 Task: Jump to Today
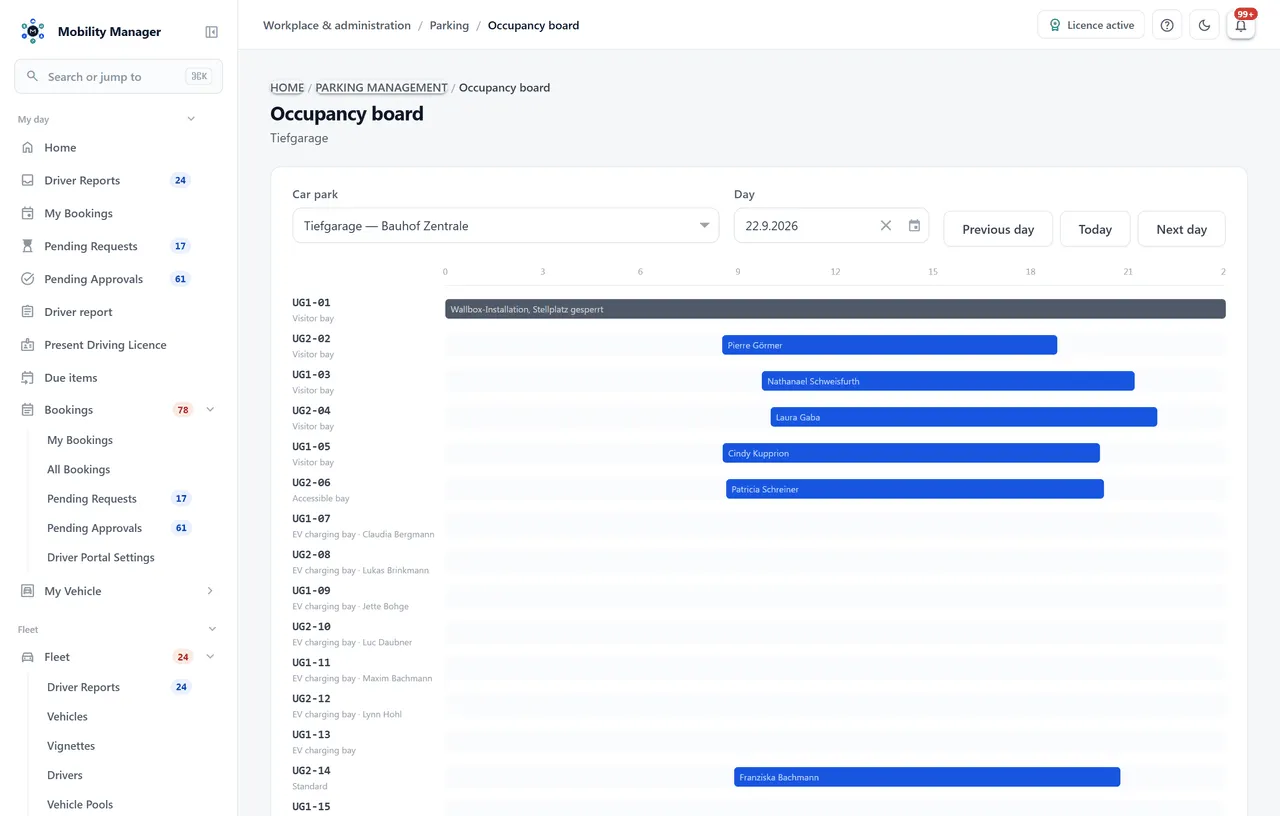point(1095,229)
